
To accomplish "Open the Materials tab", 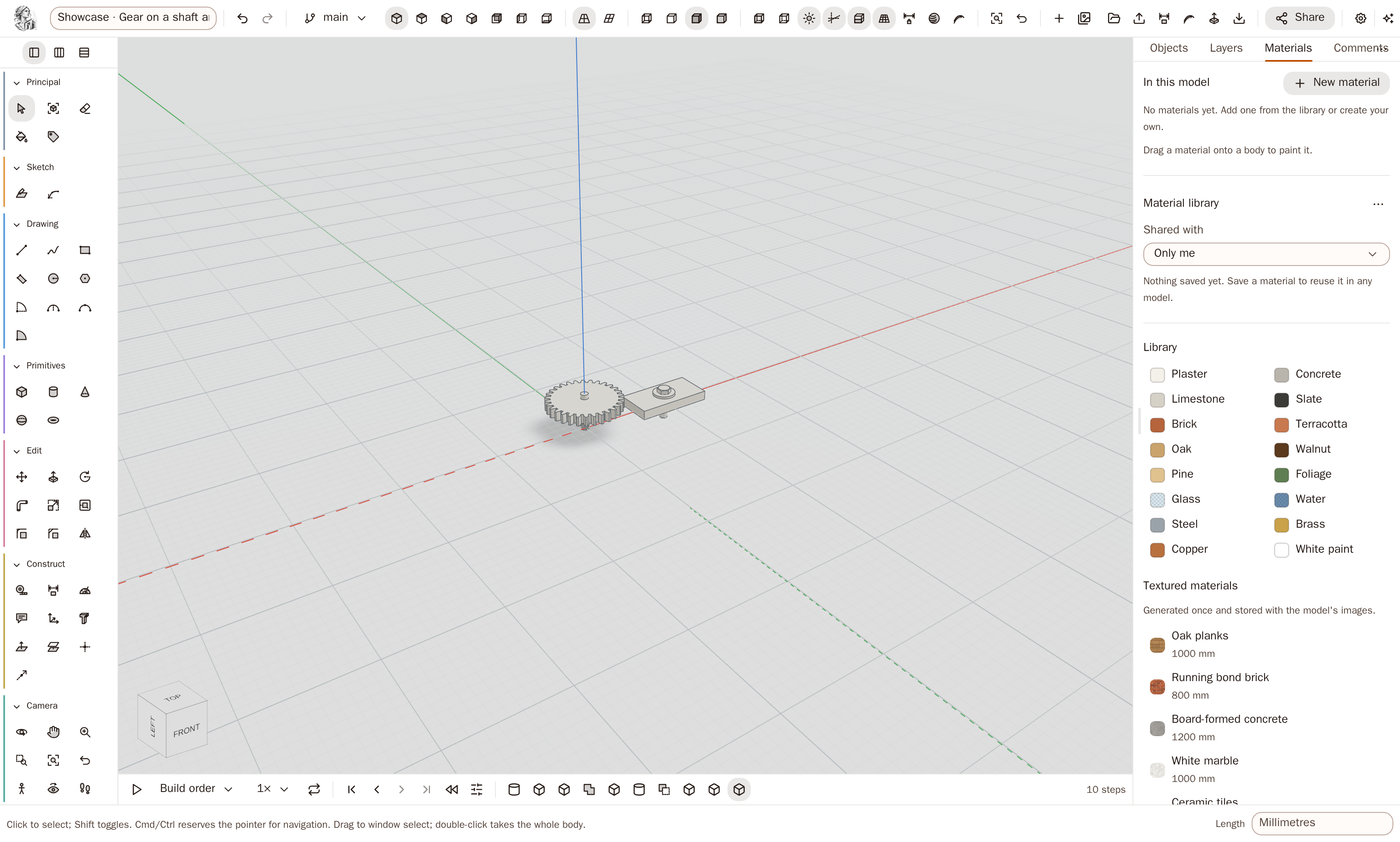I will tap(1288, 49).
